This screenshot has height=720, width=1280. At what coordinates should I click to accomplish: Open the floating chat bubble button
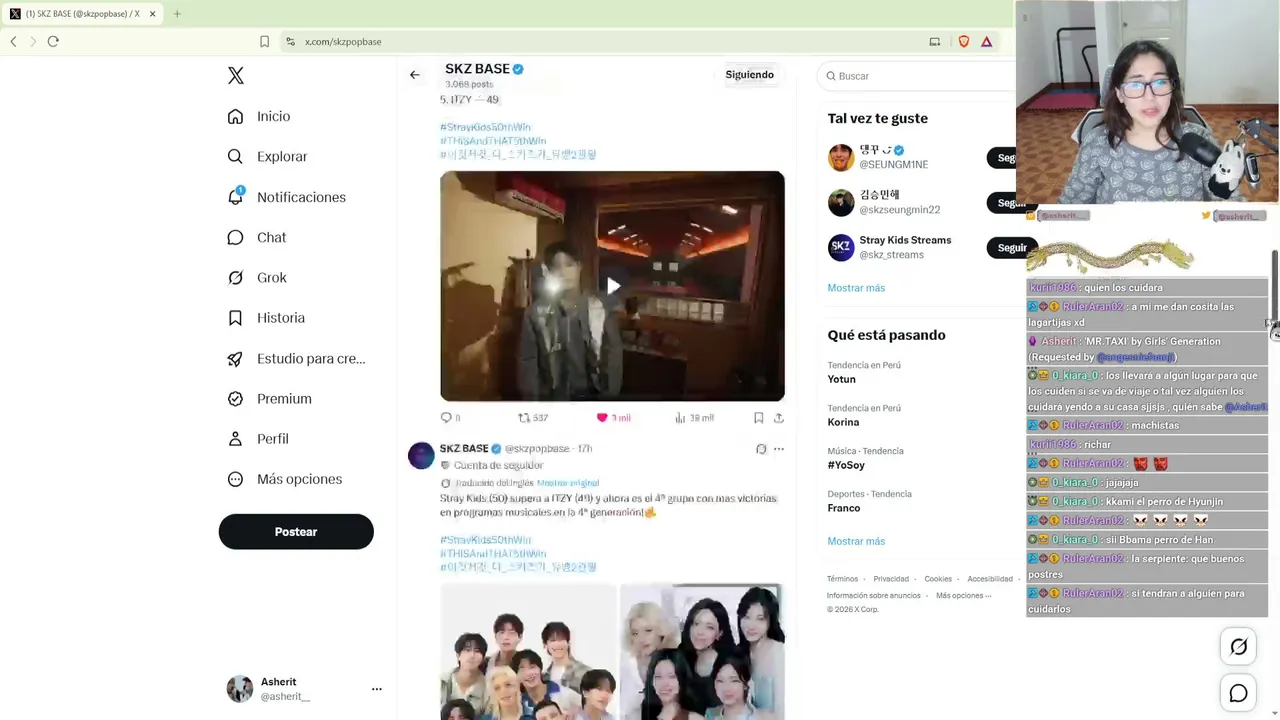pyautogui.click(x=1238, y=693)
